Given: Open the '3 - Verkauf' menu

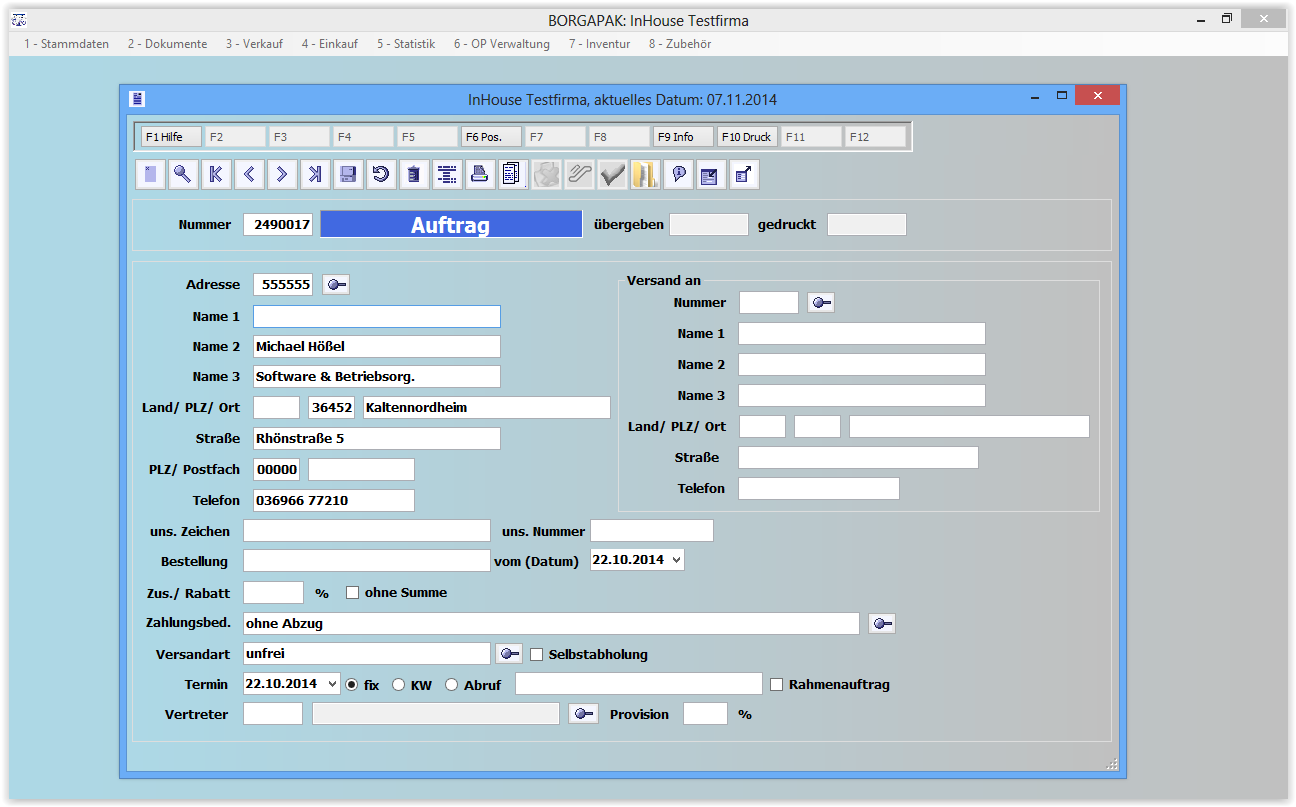Looking at the screenshot, I should pos(254,44).
